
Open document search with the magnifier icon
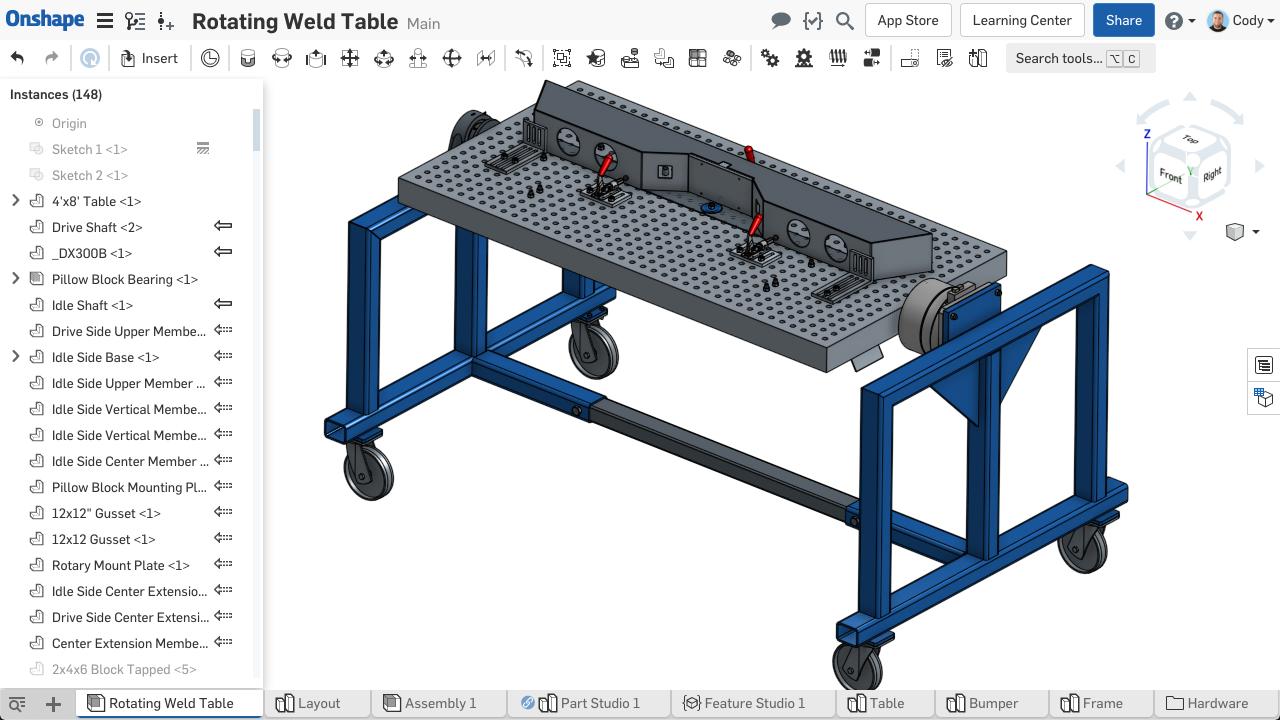coord(845,20)
